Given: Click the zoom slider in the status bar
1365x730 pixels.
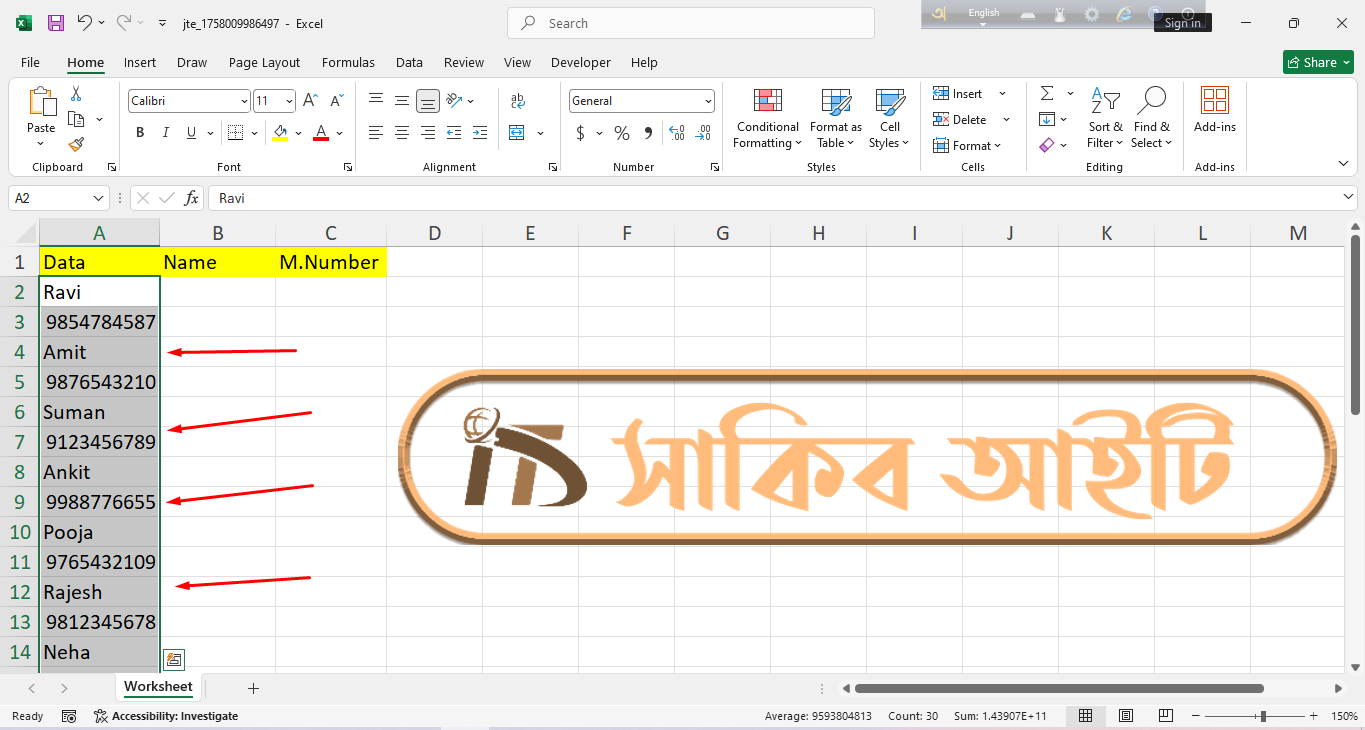Looking at the screenshot, I should tap(1263, 716).
